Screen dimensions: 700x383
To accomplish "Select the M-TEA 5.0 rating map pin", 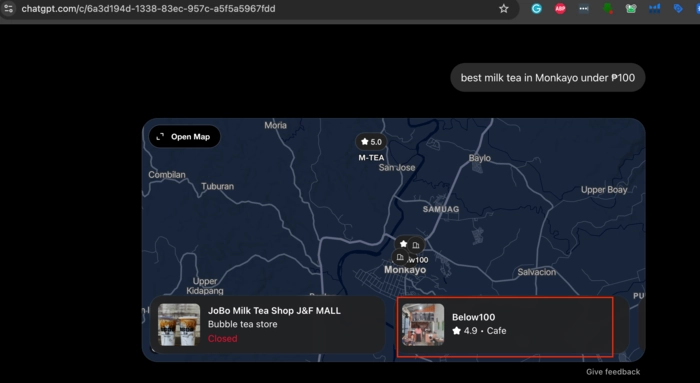I will [371, 142].
